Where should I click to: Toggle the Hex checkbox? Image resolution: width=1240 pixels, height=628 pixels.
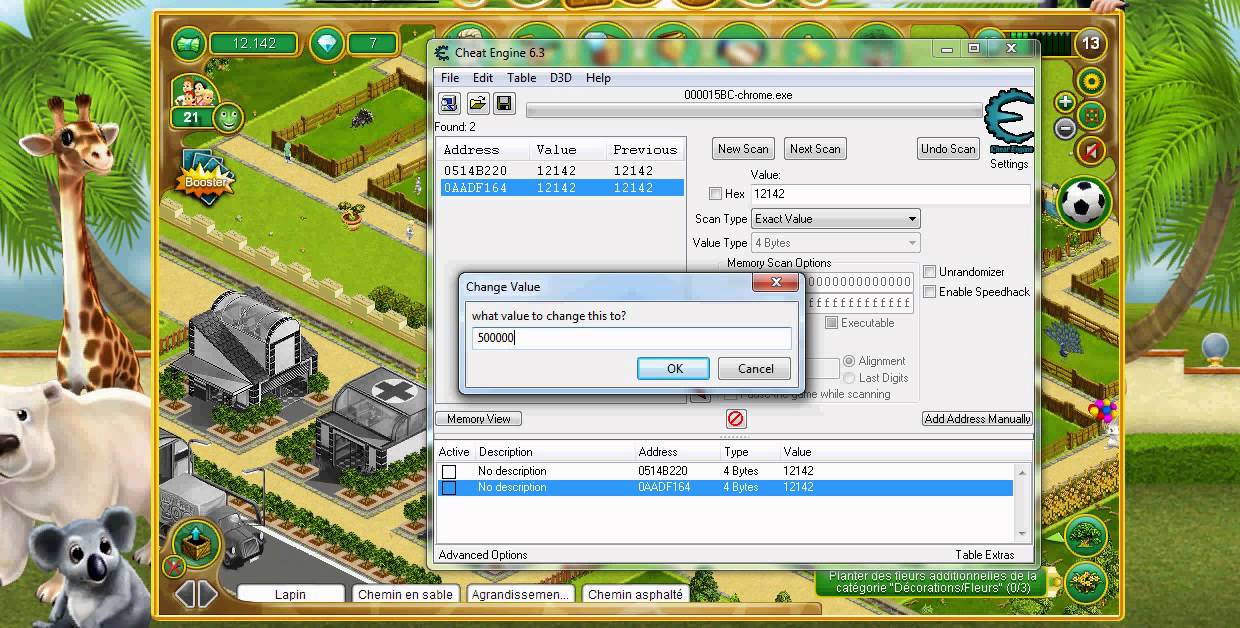pos(715,194)
